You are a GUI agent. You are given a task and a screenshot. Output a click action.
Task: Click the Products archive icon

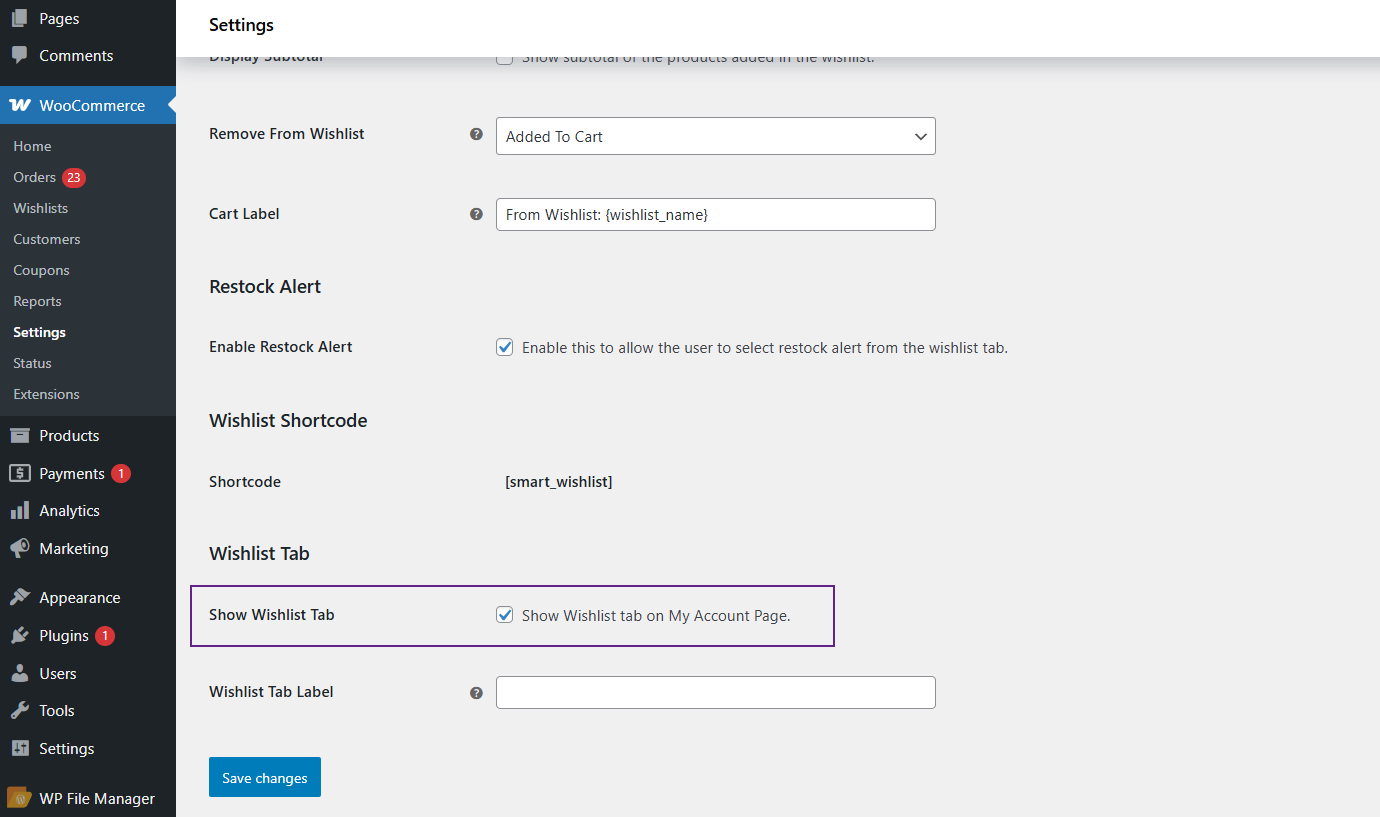pos(20,435)
